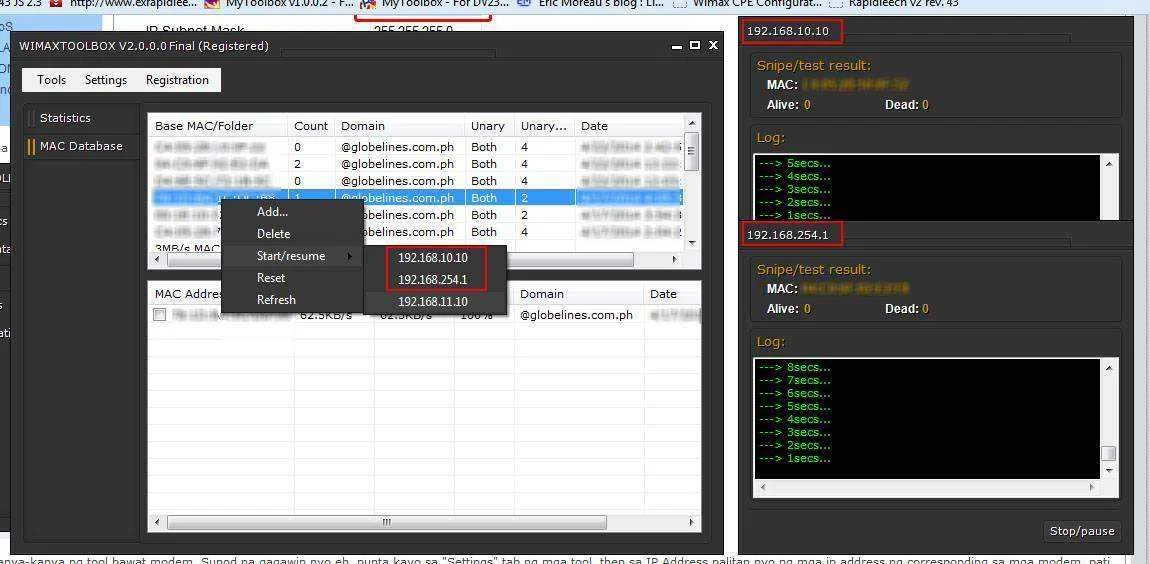Pick 192.168.10.10 in the submenu
The height and width of the screenshot is (564, 1150).
click(433, 258)
